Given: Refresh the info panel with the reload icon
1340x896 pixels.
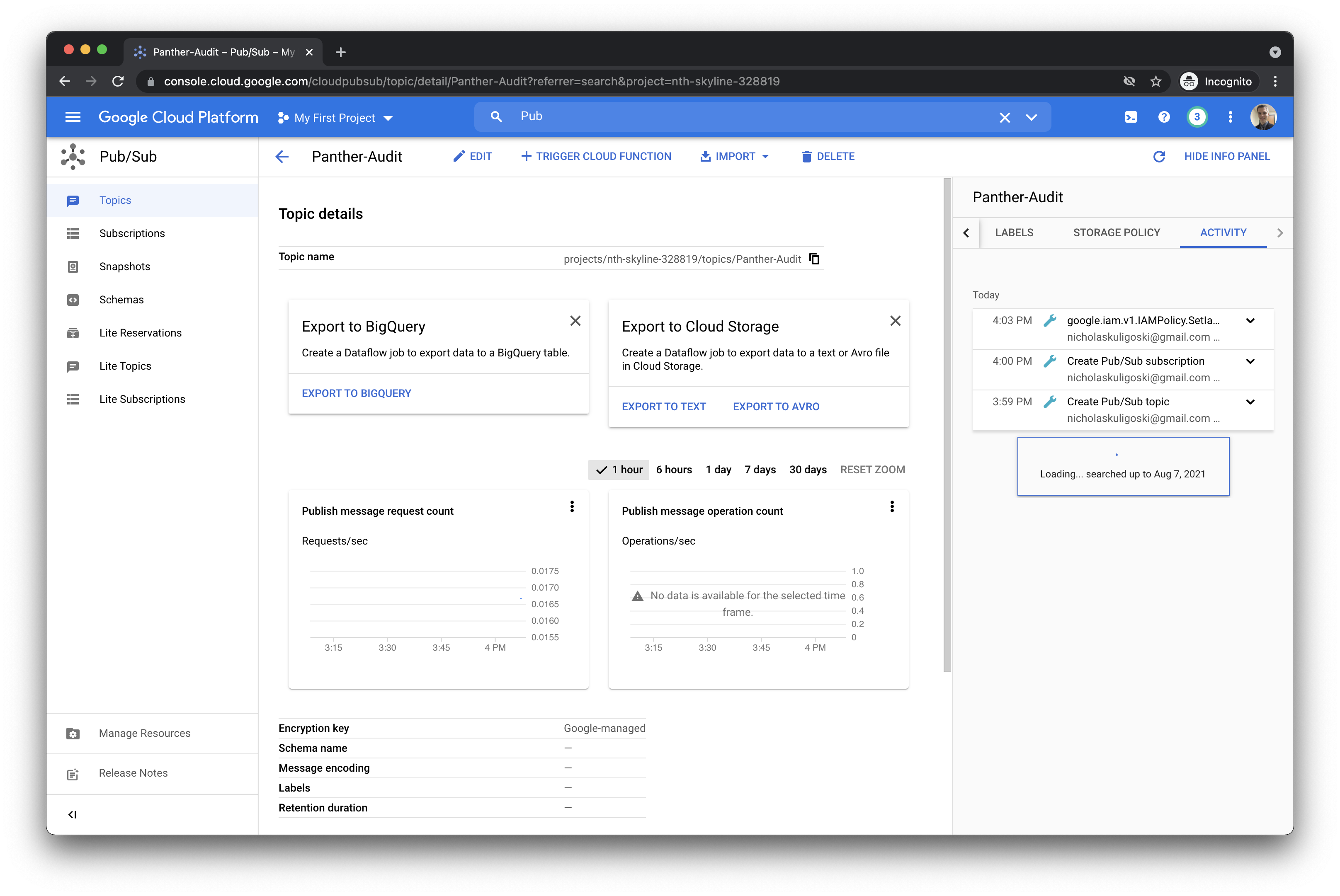Looking at the screenshot, I should pos(1159,156).
